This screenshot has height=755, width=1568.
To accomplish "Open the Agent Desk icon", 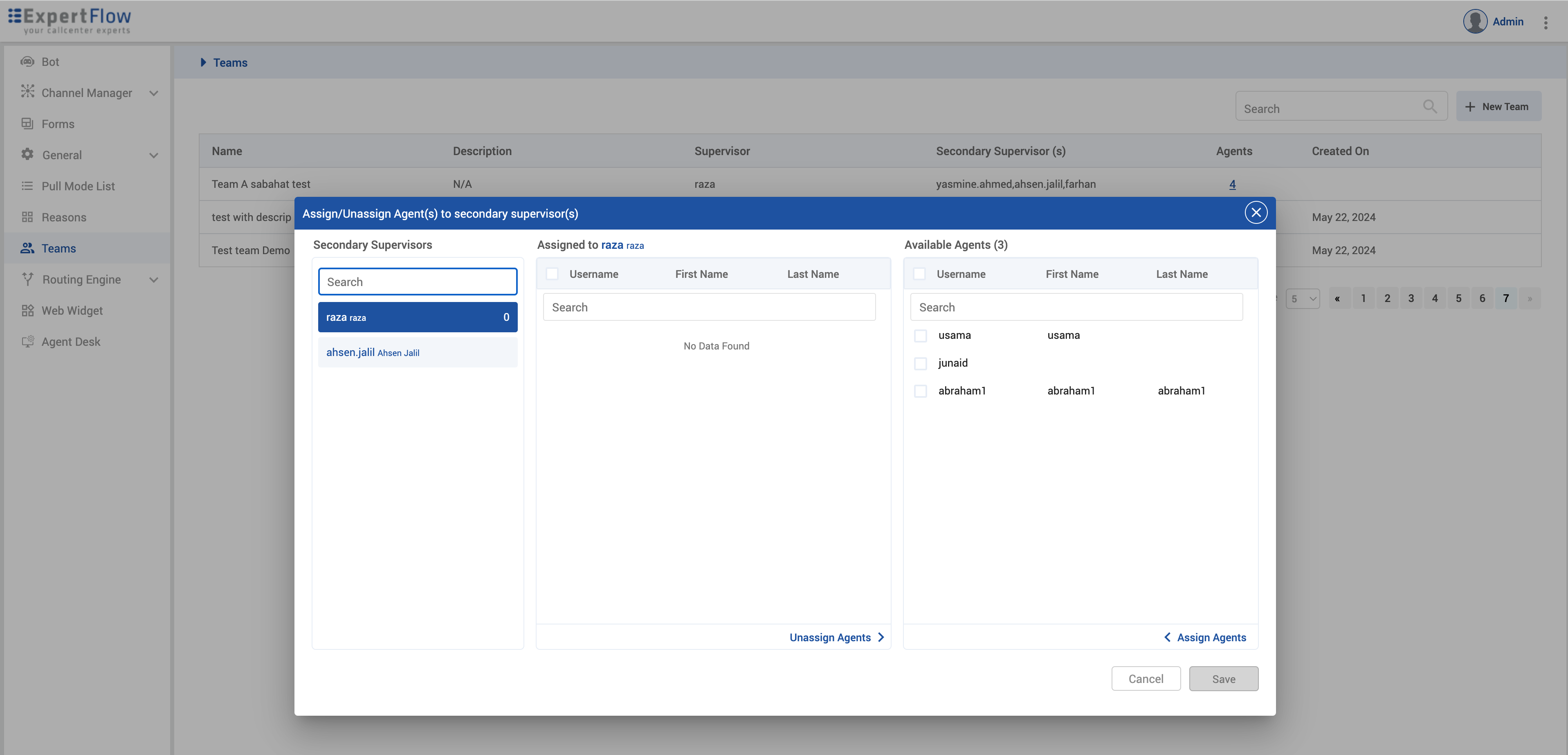I will click(28, 341).
